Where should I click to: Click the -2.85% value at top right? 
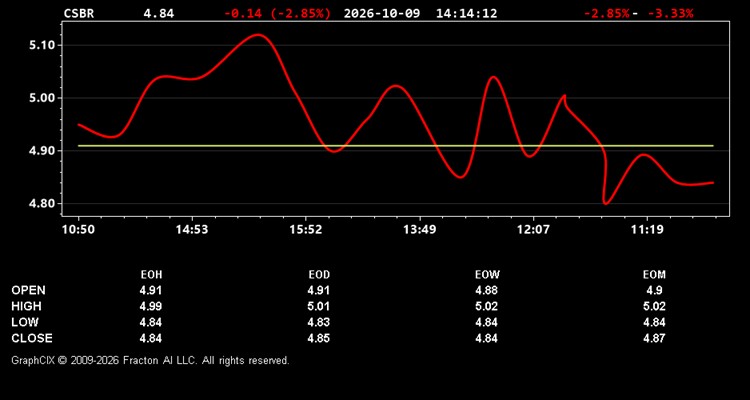click(x=607, y=13)
